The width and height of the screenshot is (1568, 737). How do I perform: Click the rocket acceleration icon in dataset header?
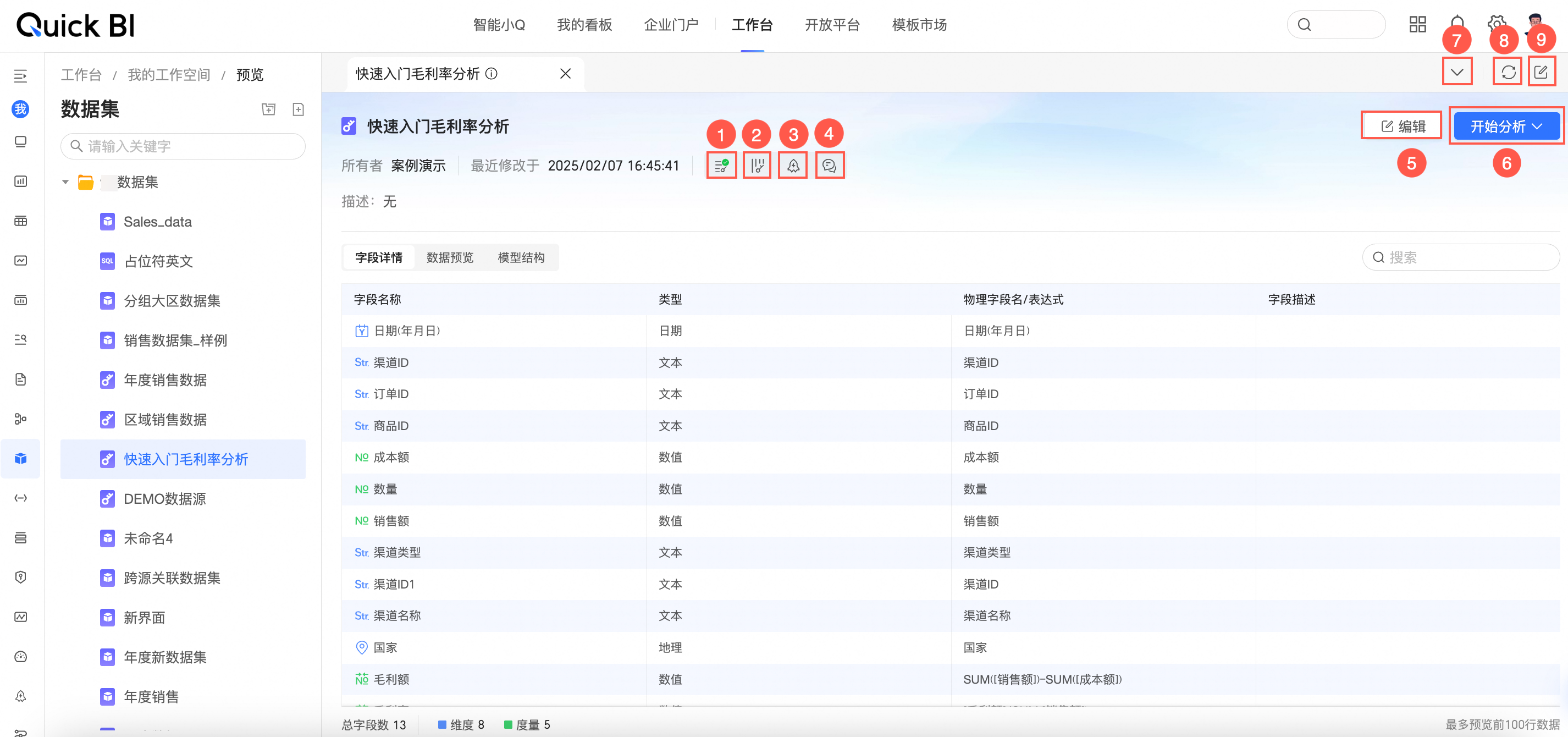(x=793, y=166)
